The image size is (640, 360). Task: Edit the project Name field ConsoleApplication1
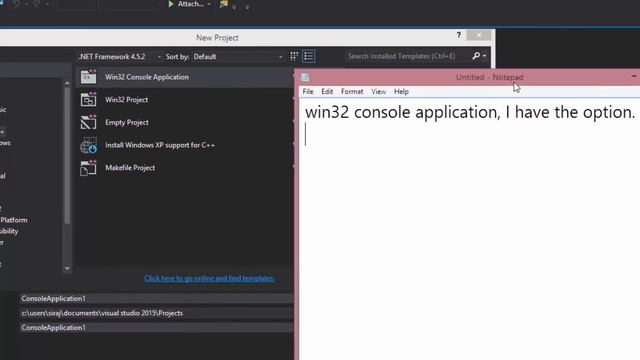156,299
